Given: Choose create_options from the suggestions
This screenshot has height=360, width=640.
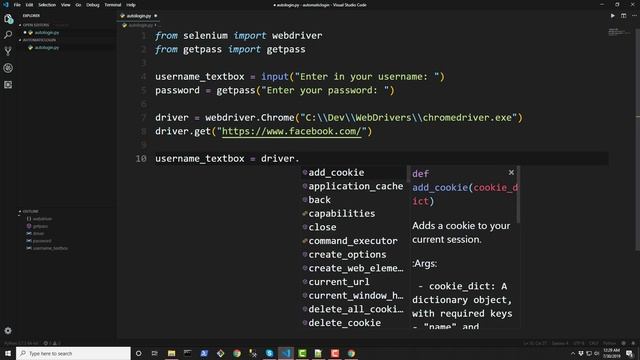Looking at the screenshot, I should tap(353, 255).
